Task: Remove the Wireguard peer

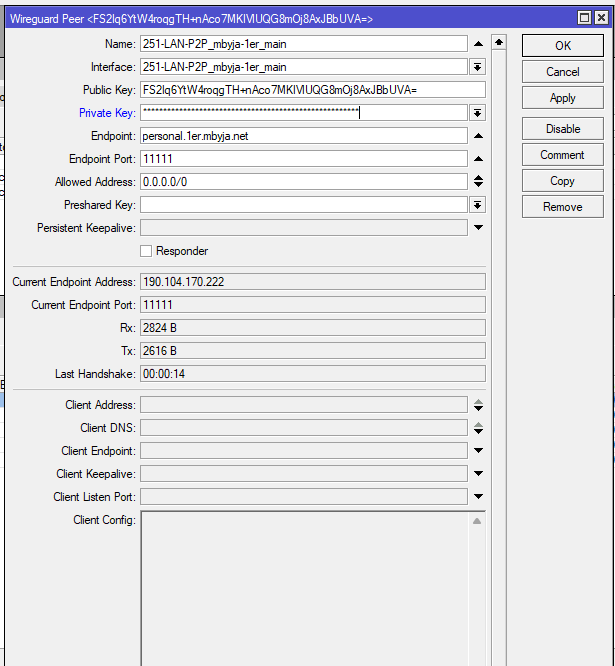Action: (562, 207)
